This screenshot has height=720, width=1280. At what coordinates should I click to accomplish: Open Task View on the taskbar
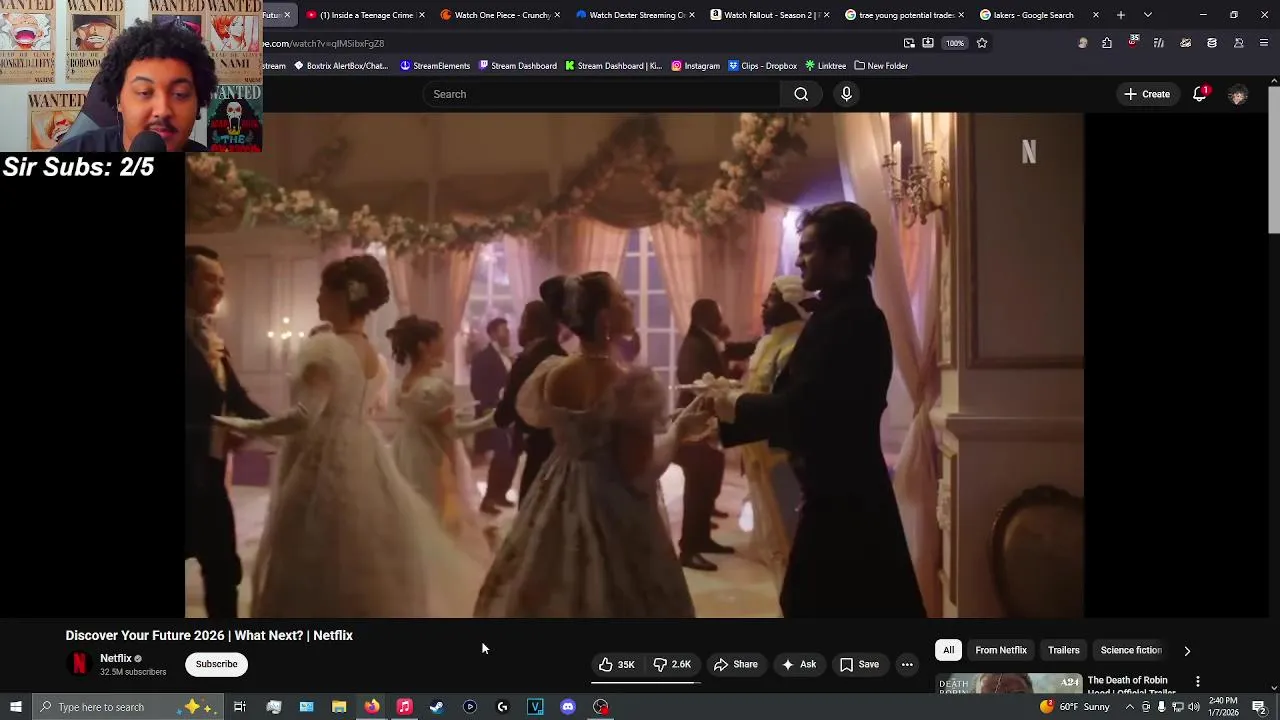click(240, 707)
